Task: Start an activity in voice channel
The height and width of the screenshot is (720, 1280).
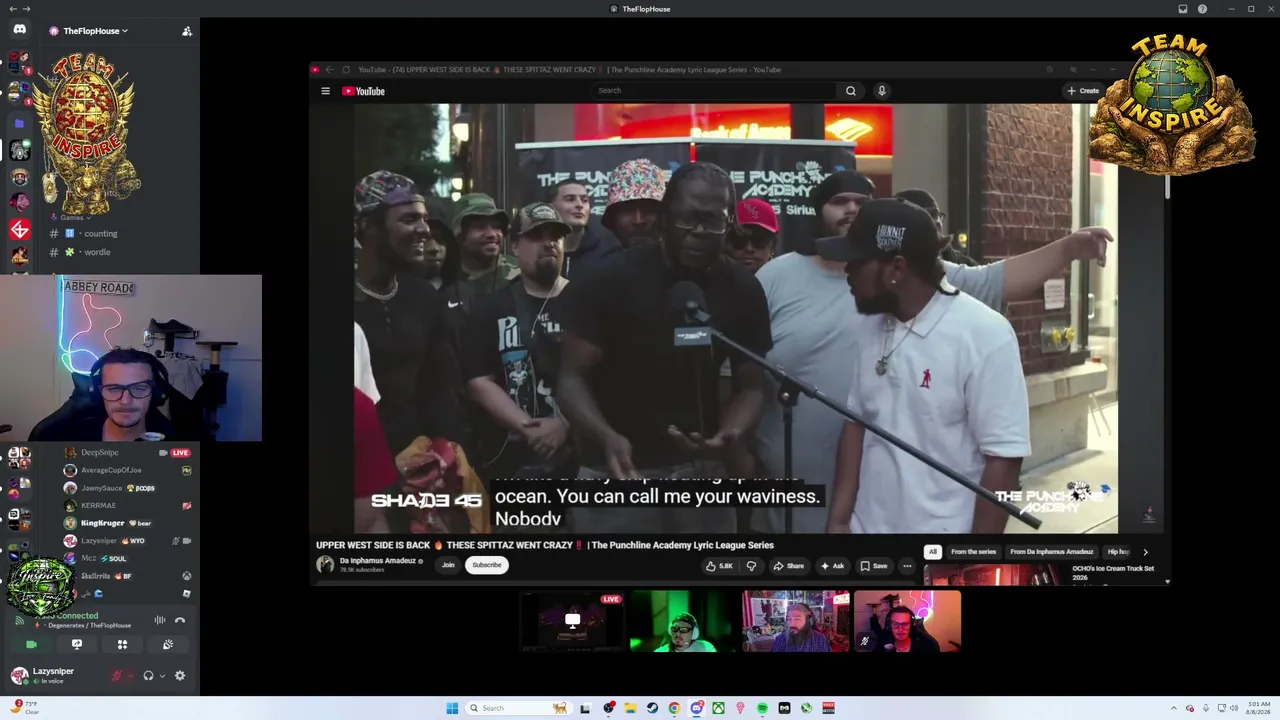Action: pos(122,645)
